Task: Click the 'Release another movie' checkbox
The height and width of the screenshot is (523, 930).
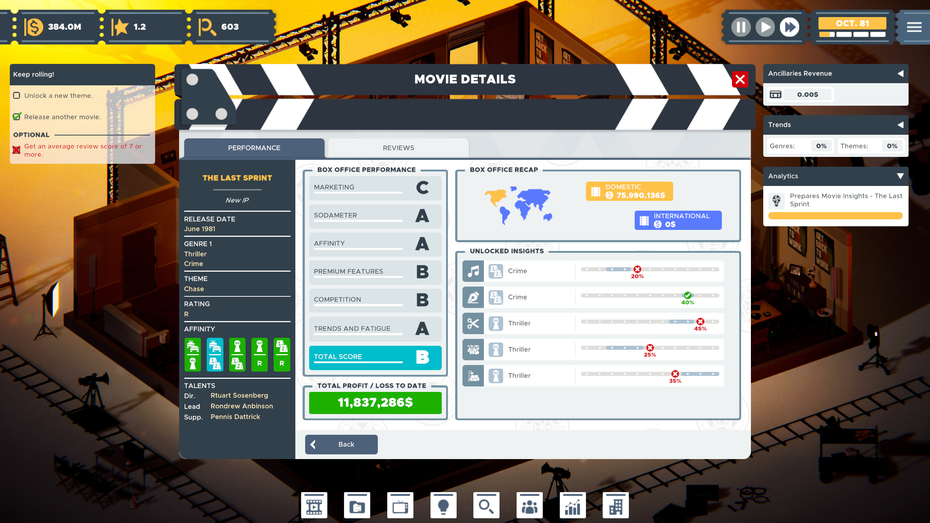Action: tap(17, 117)
